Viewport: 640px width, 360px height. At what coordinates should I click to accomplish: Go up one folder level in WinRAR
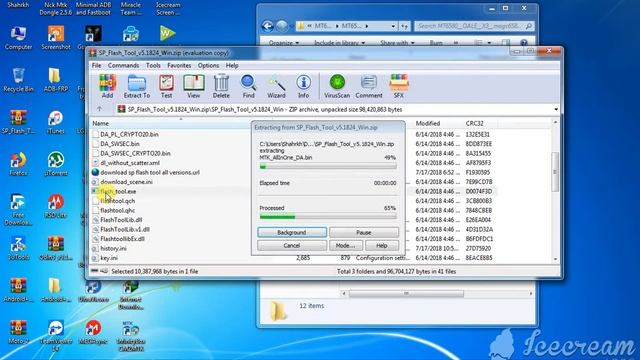(100, 109)
